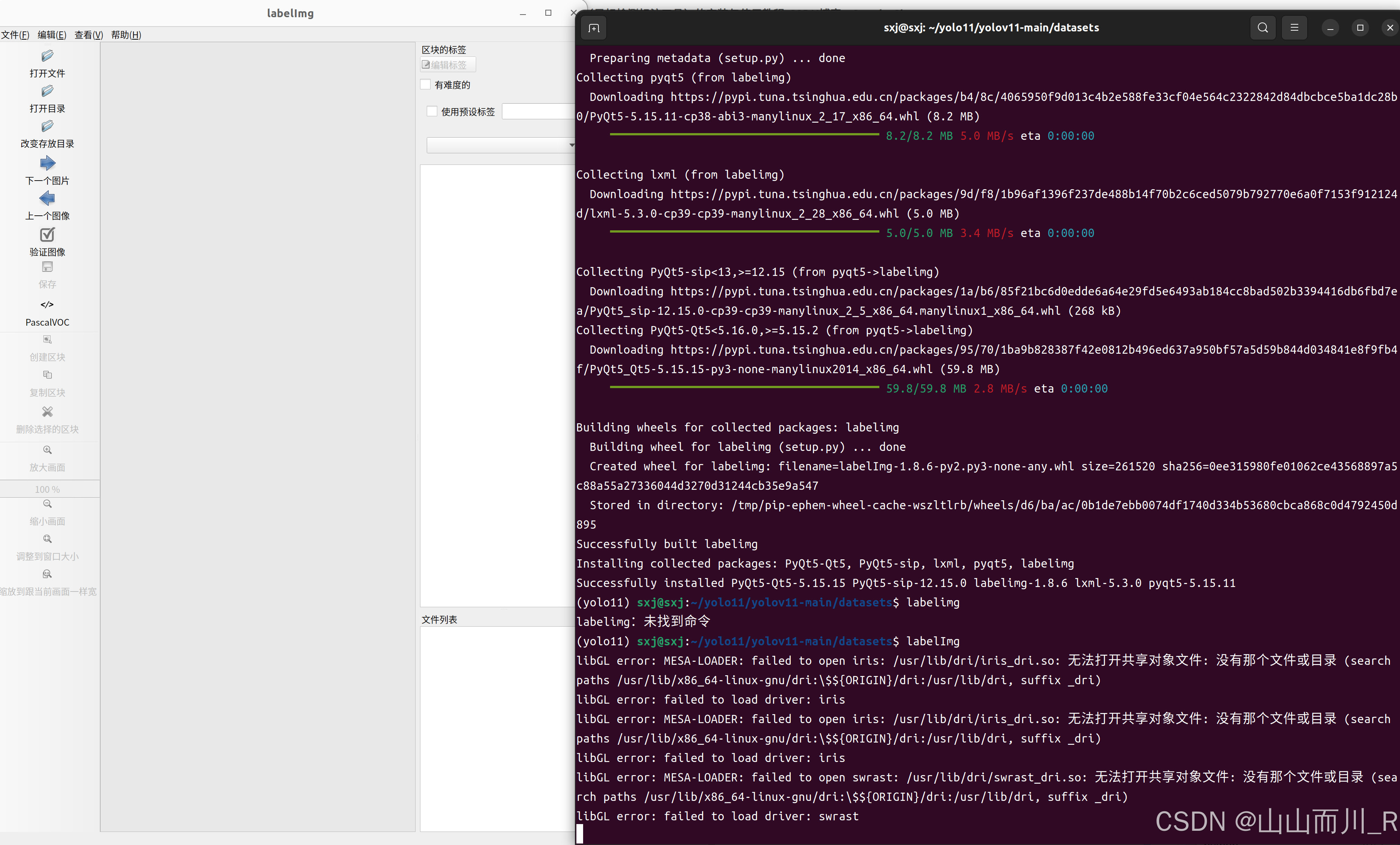Click the 100 % zoom level box

point(47,489)
